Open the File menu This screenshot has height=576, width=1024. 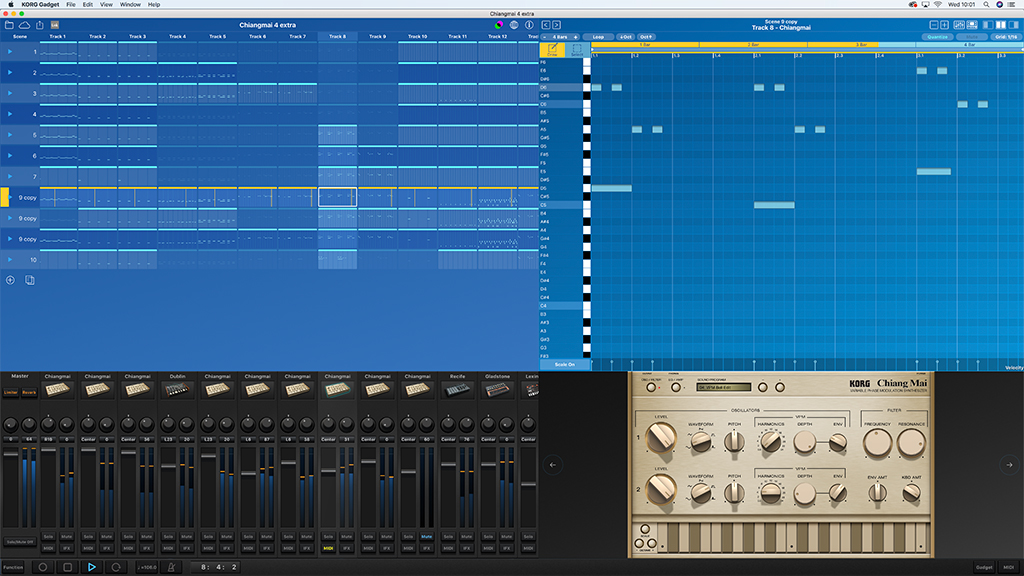pyautogui.click(x=71, y=5)
